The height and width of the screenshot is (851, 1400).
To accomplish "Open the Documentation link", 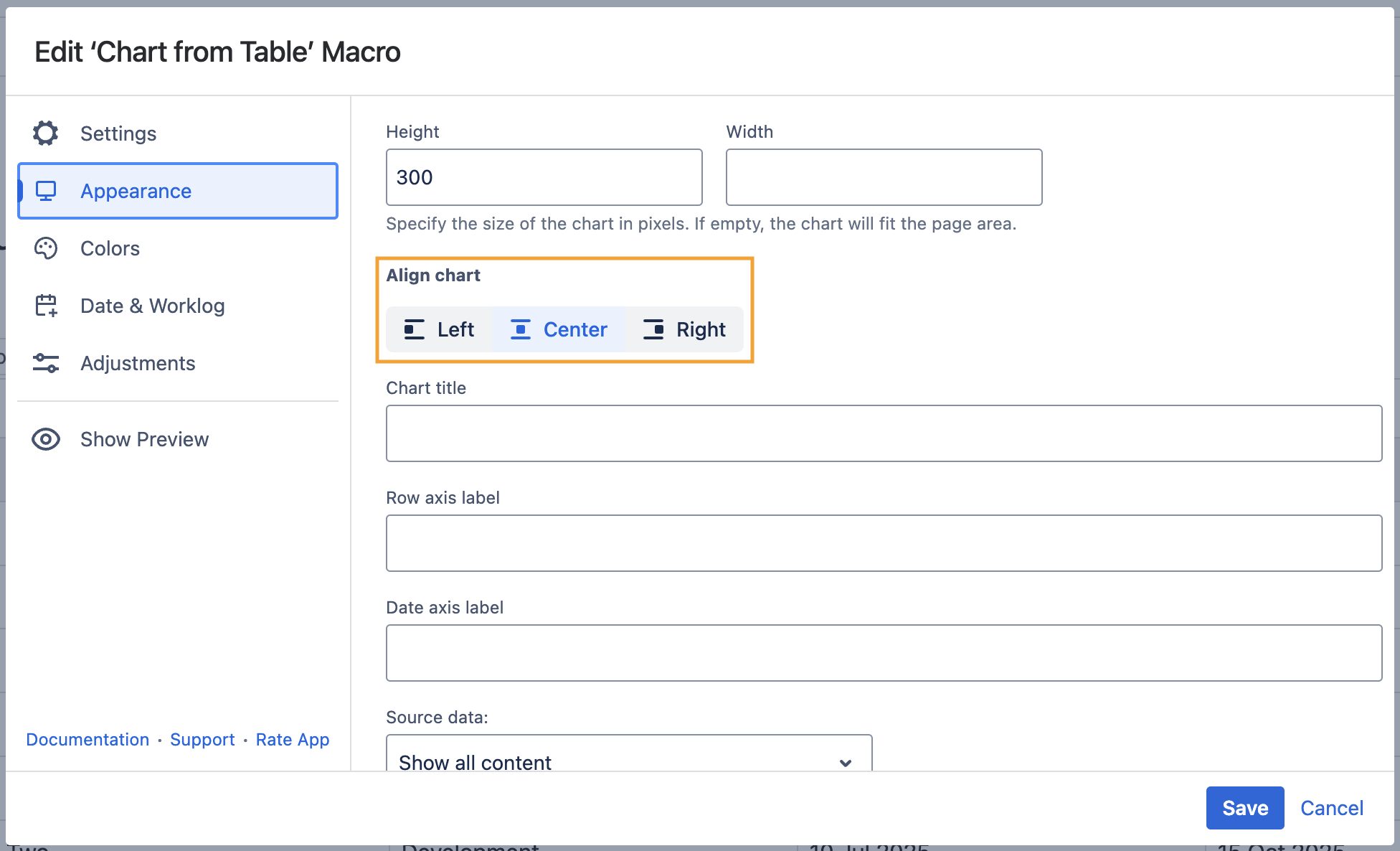I will (87, 739).
